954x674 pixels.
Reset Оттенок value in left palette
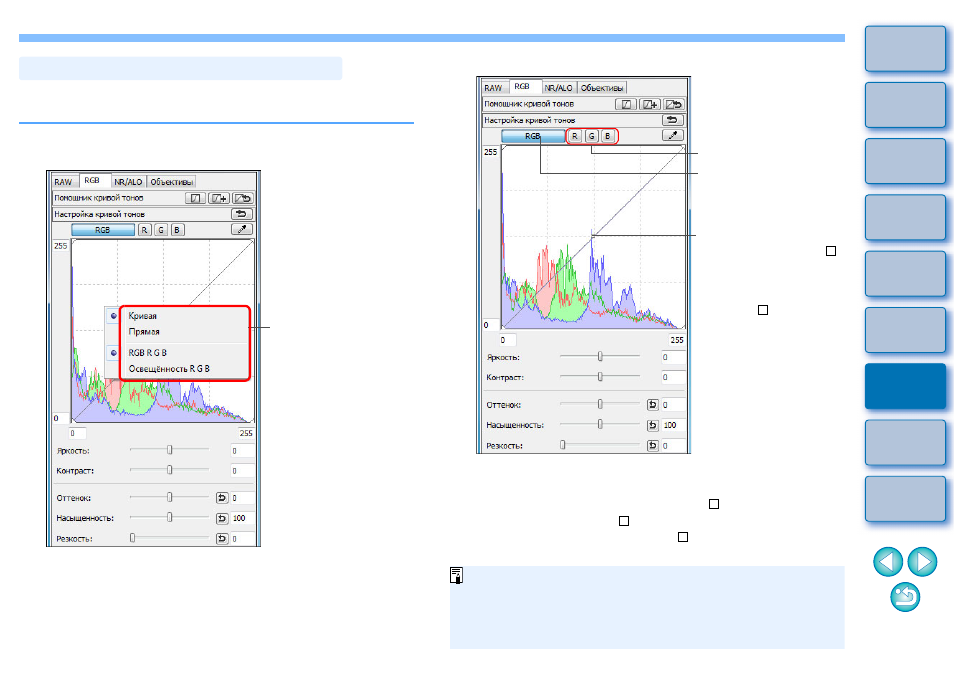point(222,498)
